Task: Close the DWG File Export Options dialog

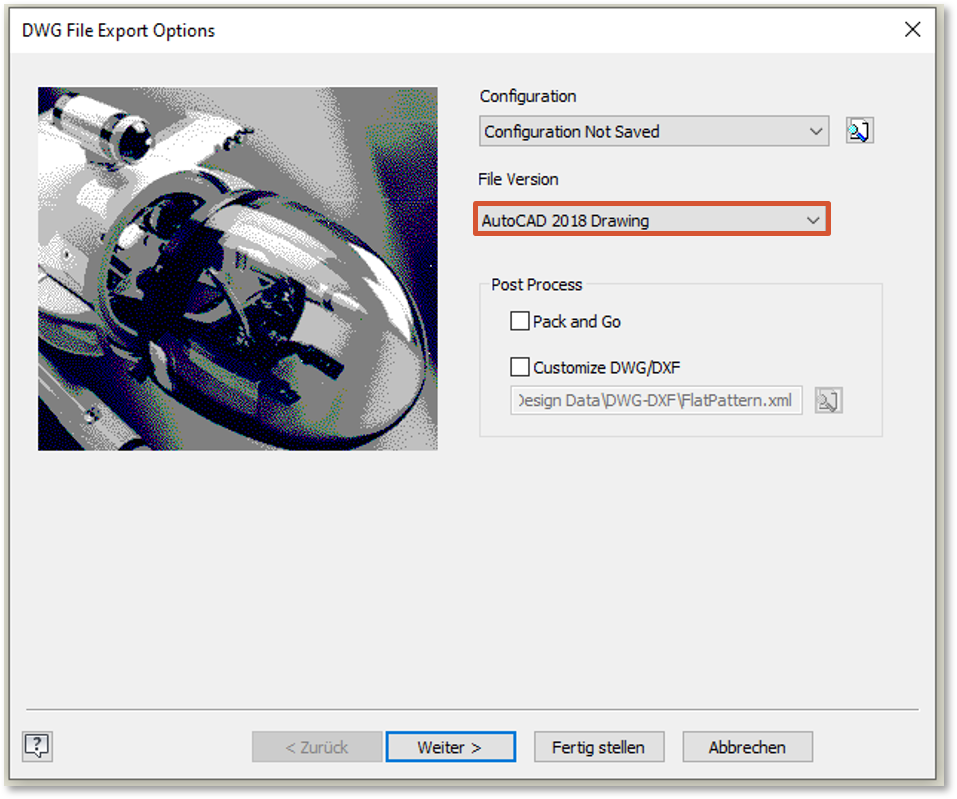Action: (x=912, y=30)
